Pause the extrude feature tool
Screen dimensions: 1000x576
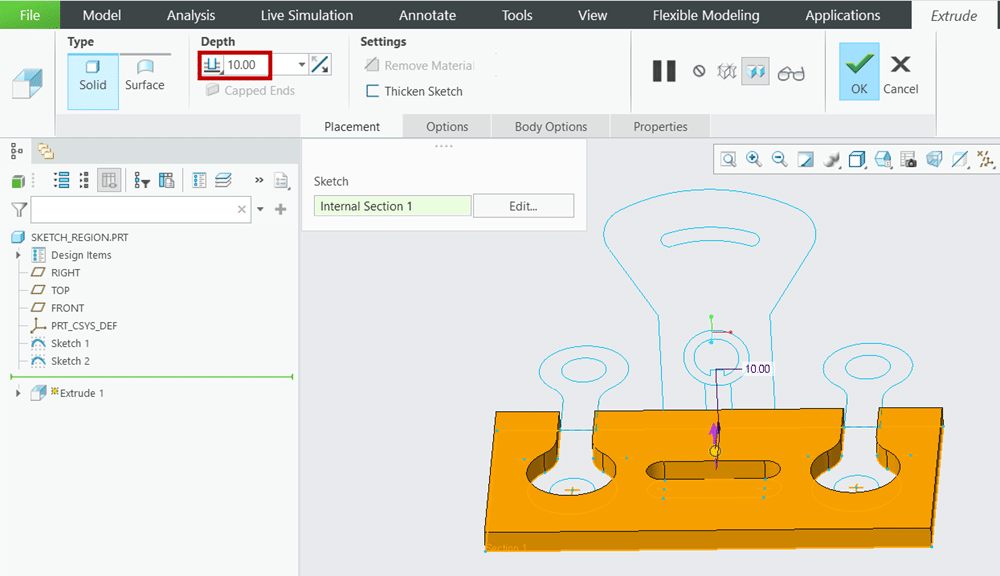(664, 72)
